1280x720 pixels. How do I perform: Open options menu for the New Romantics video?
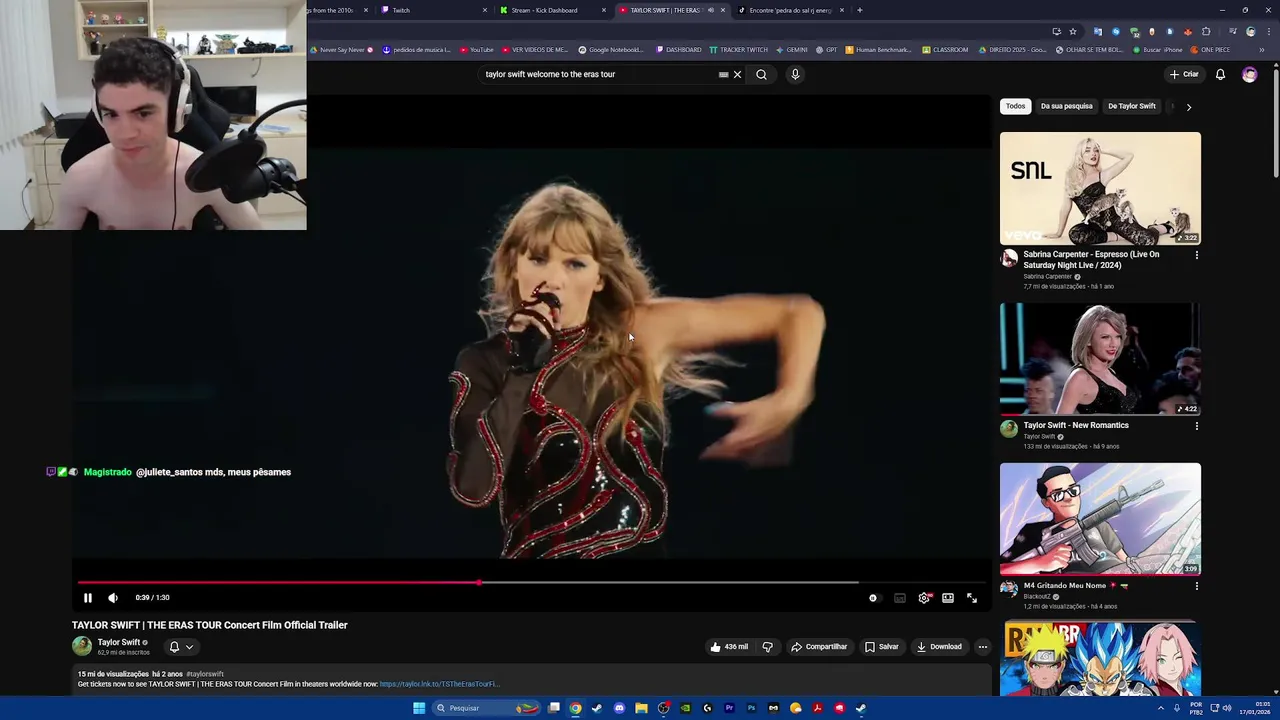pos(1196,426)
